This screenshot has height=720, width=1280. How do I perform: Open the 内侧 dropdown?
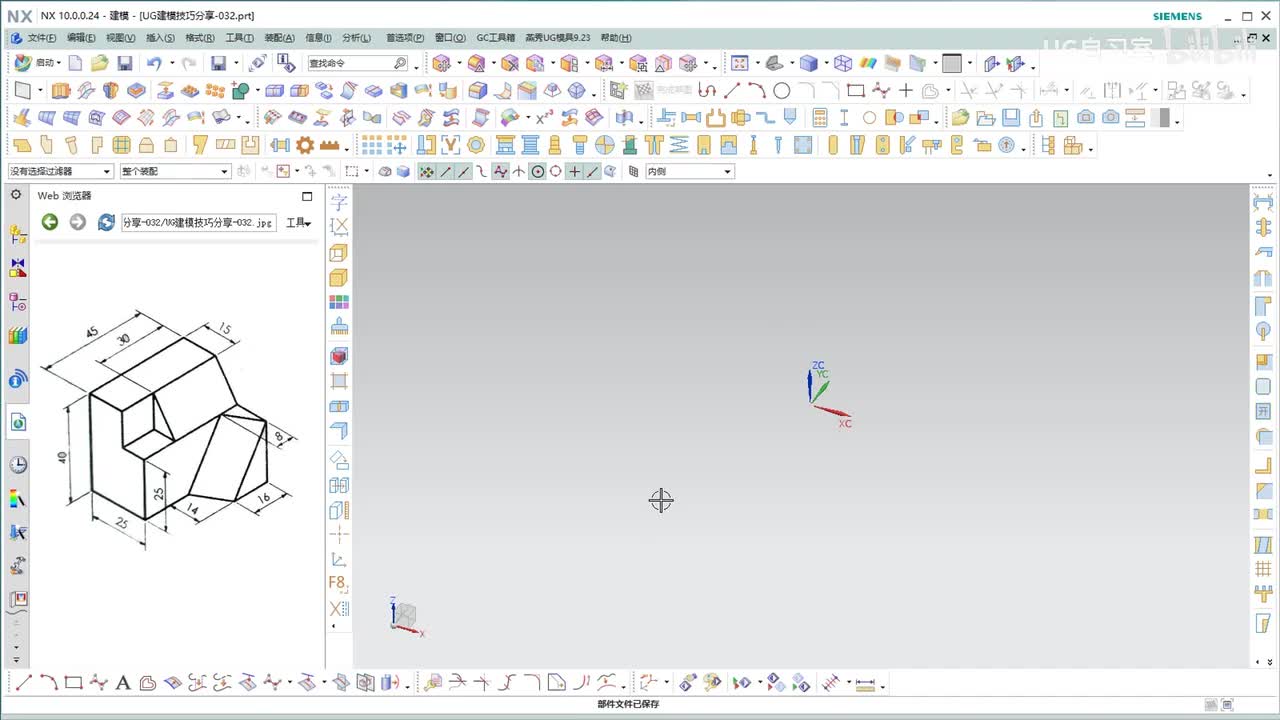[x=689, y=172]
